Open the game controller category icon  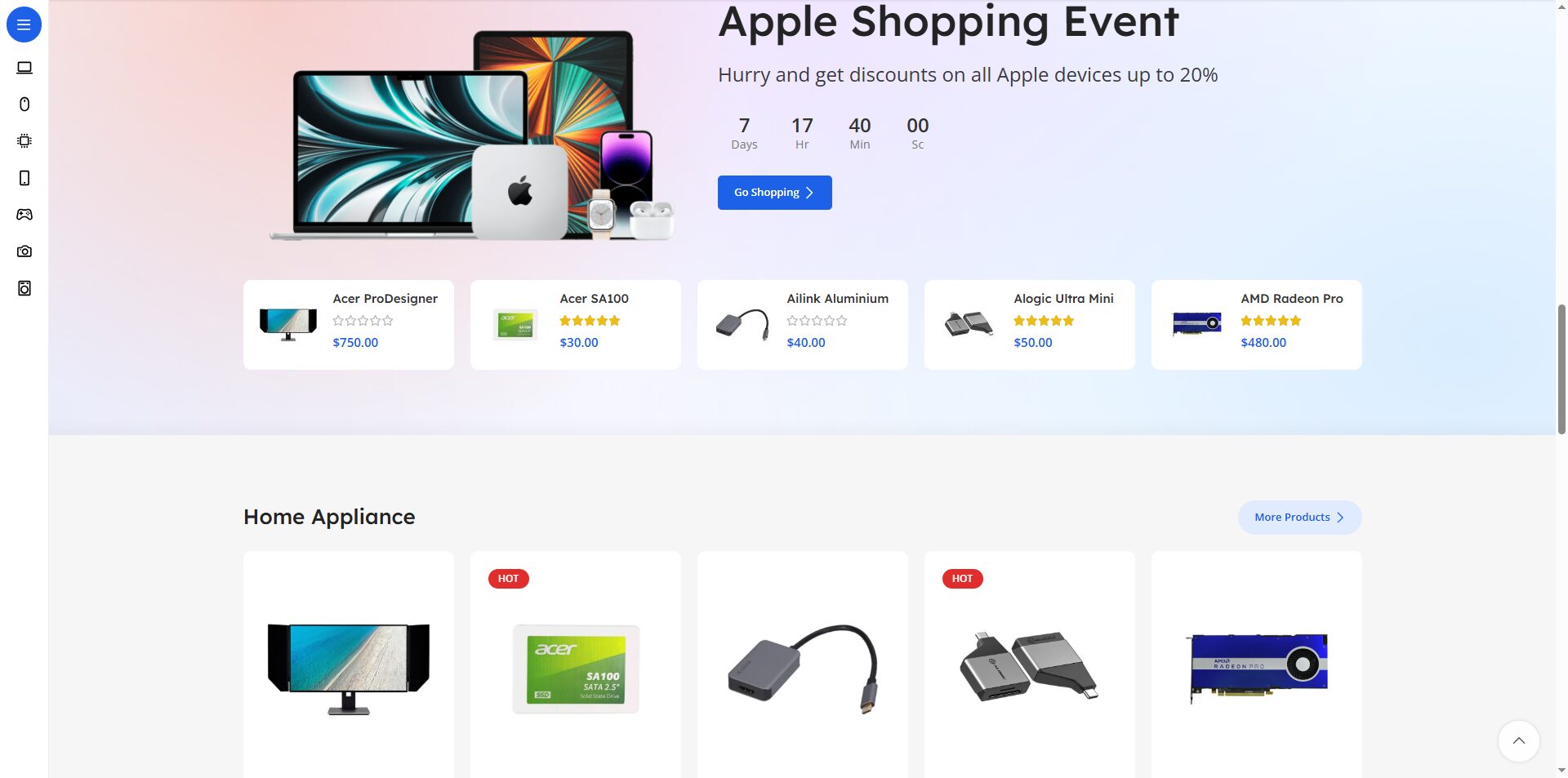coord(24,214)
